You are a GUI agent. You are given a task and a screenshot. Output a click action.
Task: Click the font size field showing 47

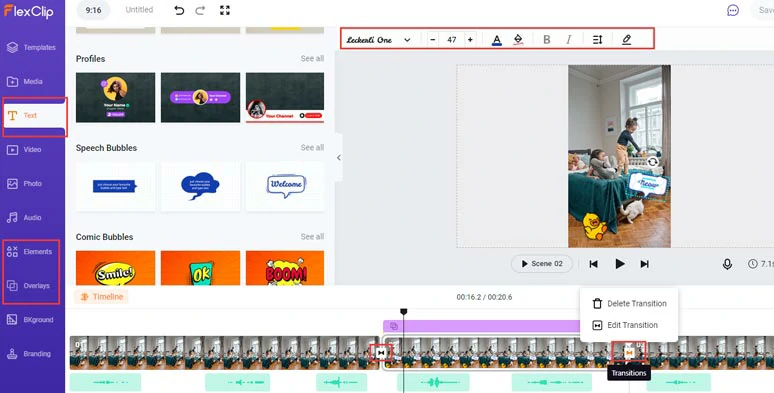pyautogui.click(x=452, y=39)
